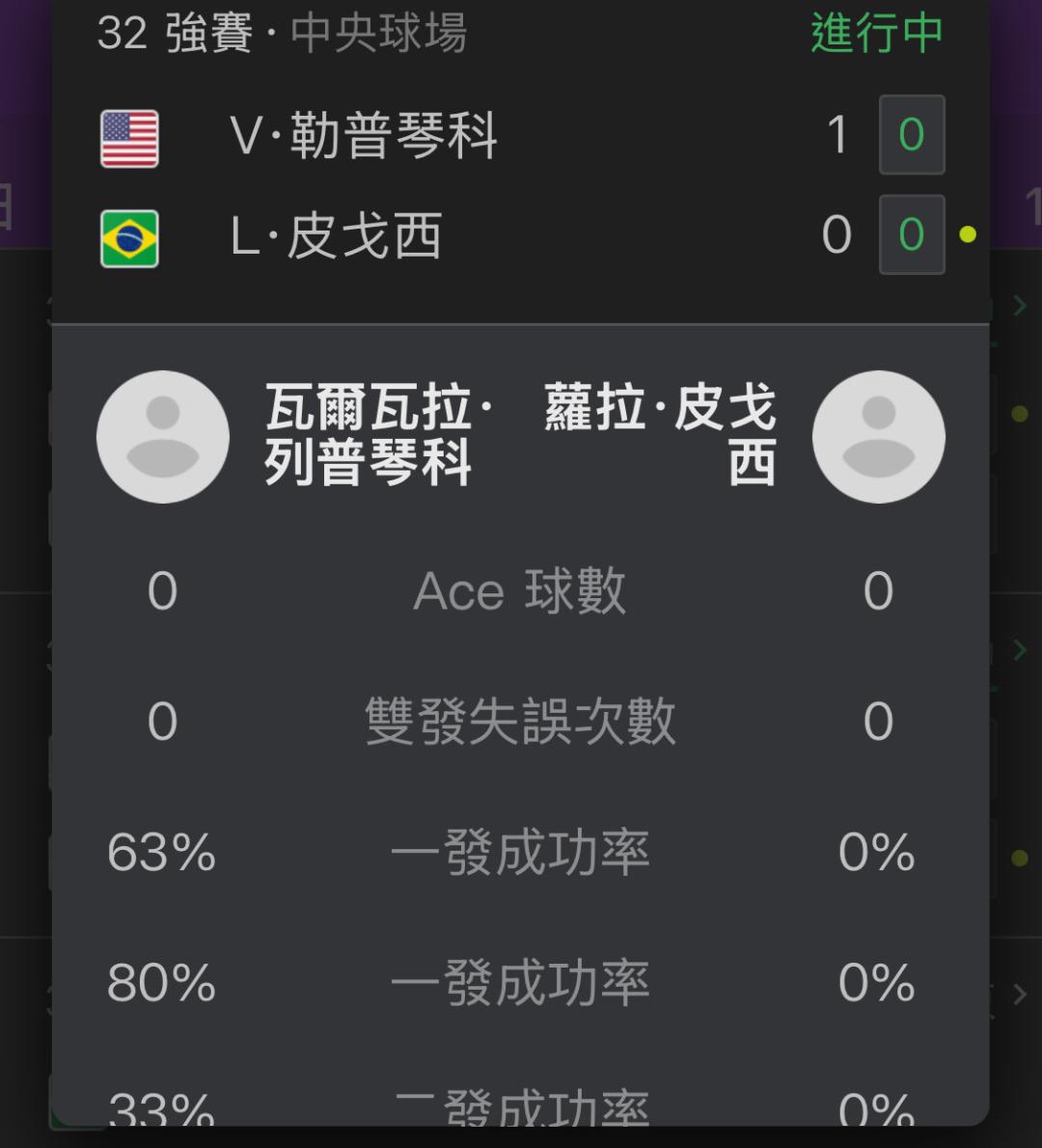The height and width of the screenshot is (1148, 1042).
Task: Open the 蘿拉·皮戈西 full name heading
Action: tap(660, 435)
